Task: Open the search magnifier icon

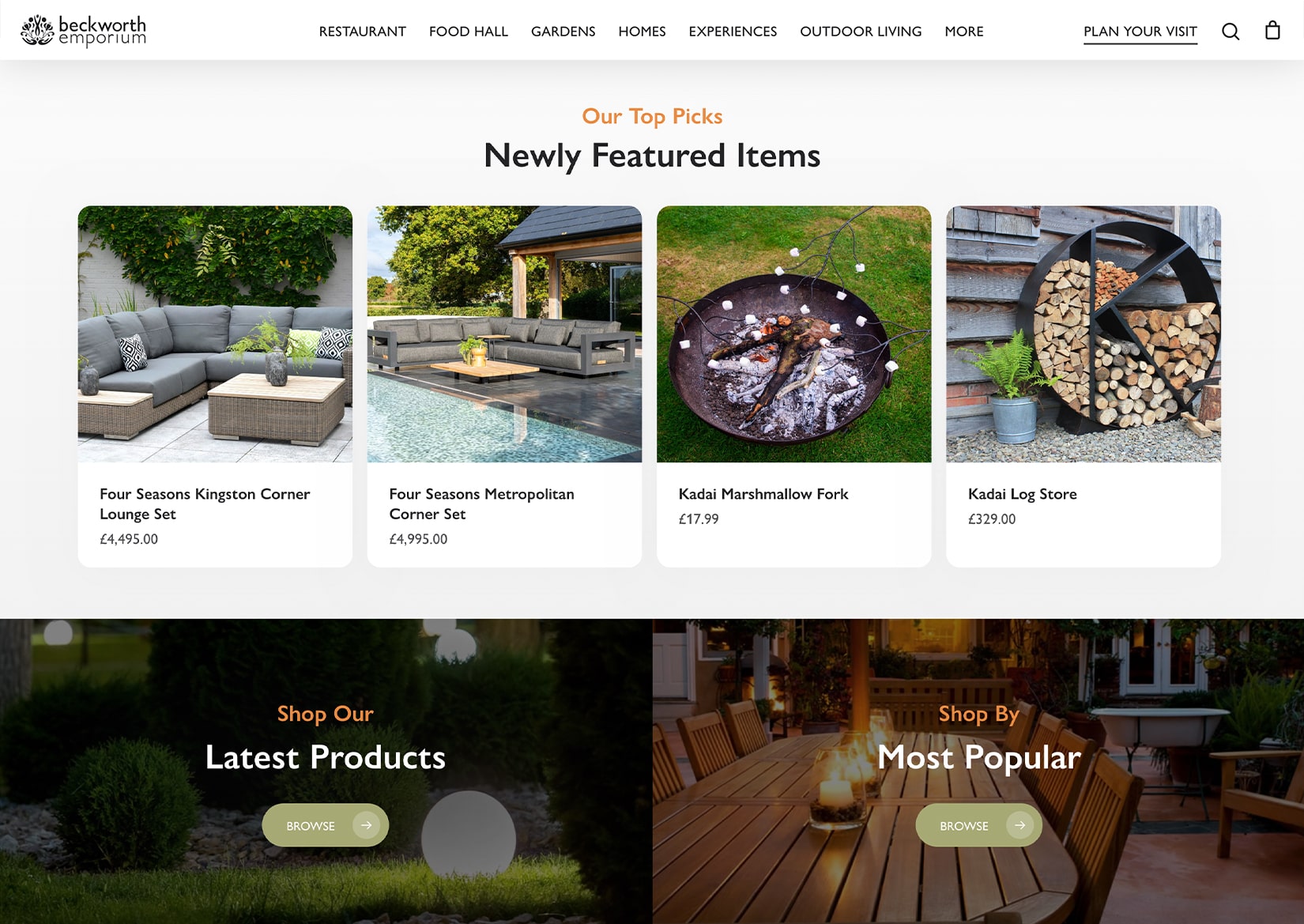Action: 1231,32
